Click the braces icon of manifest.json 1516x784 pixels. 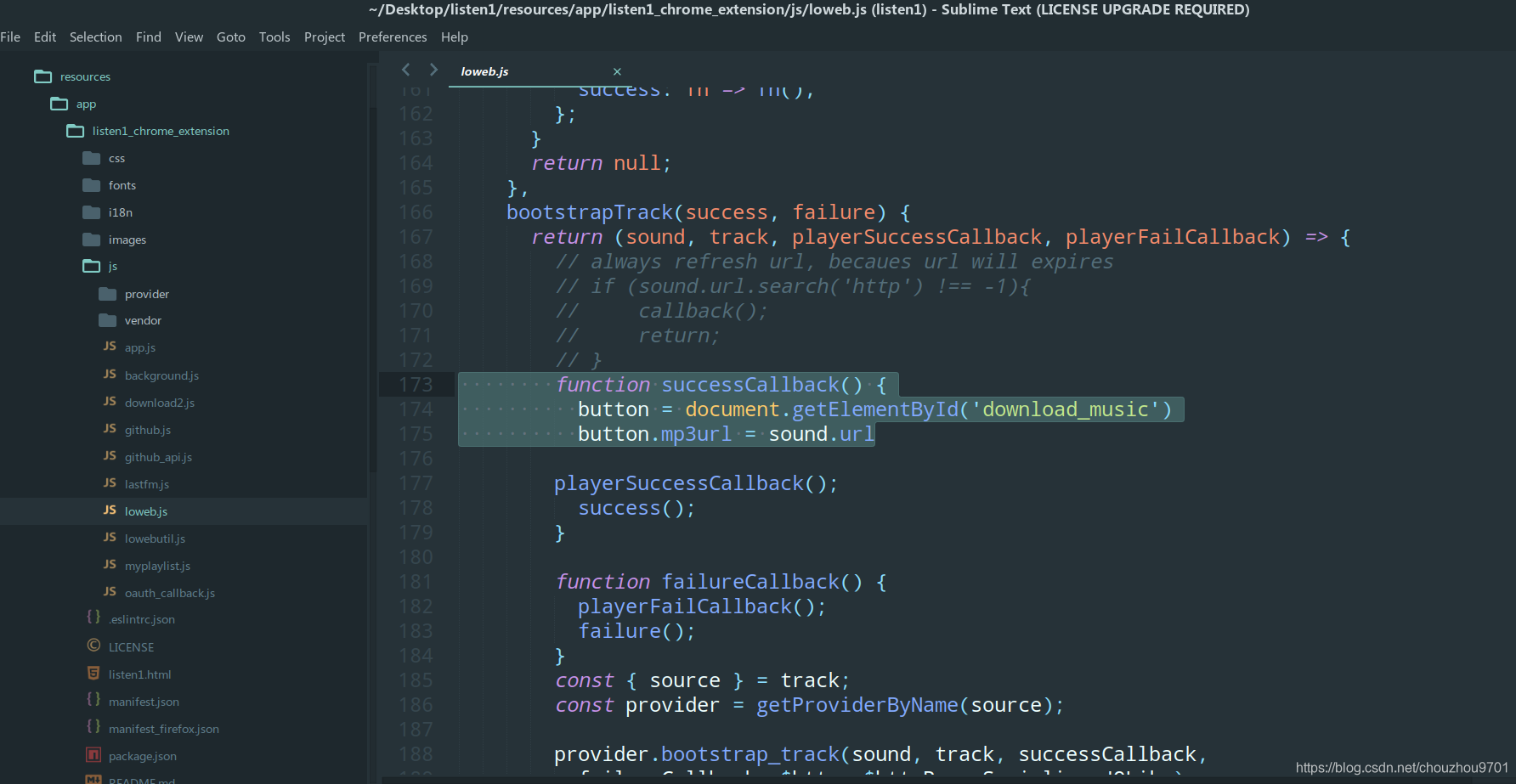[x=93, y=700]
